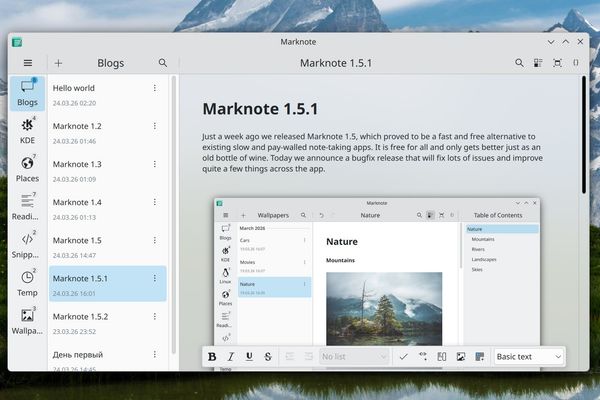The image size is (600, 400).
Task: Insert a link with the link icon
Action: point(423,357)
